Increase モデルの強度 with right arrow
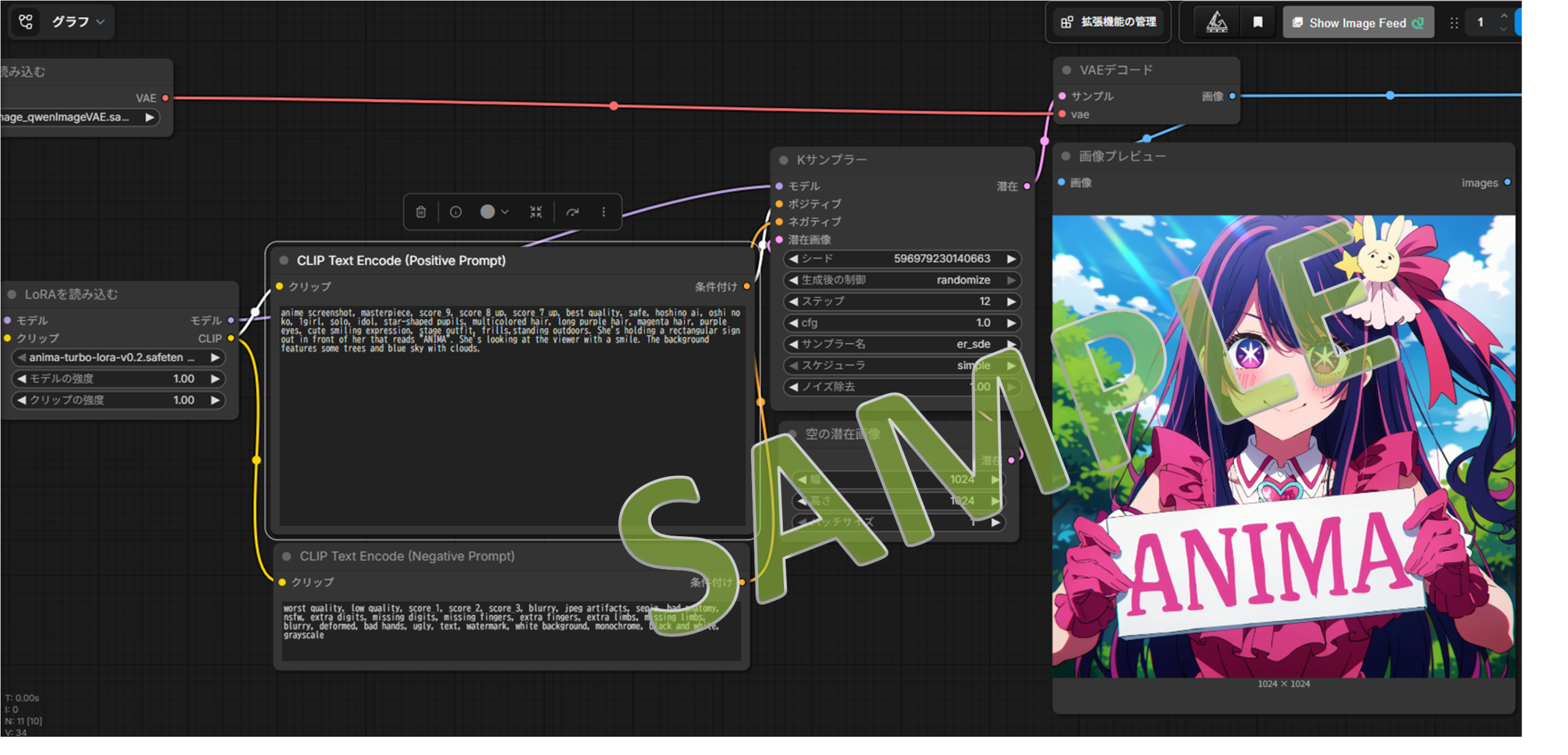This screenshot has height=755, width=1568. (x=215, y=379)
